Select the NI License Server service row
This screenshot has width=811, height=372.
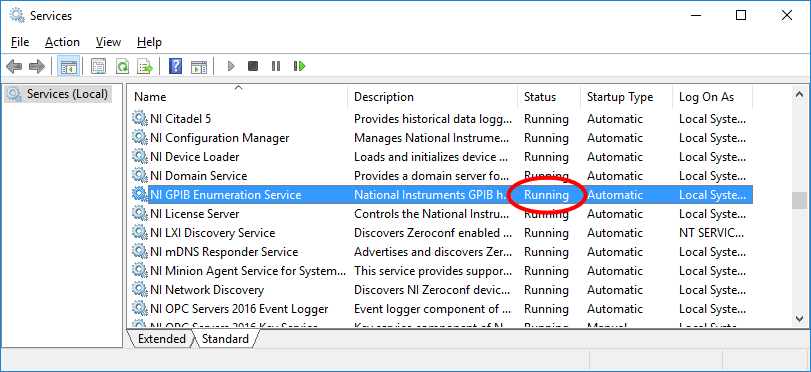(440, 214)
